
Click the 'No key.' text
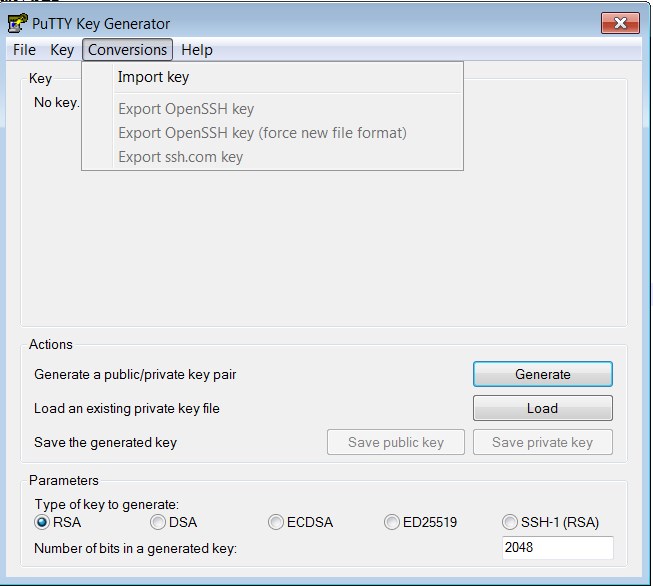point(57,102)
